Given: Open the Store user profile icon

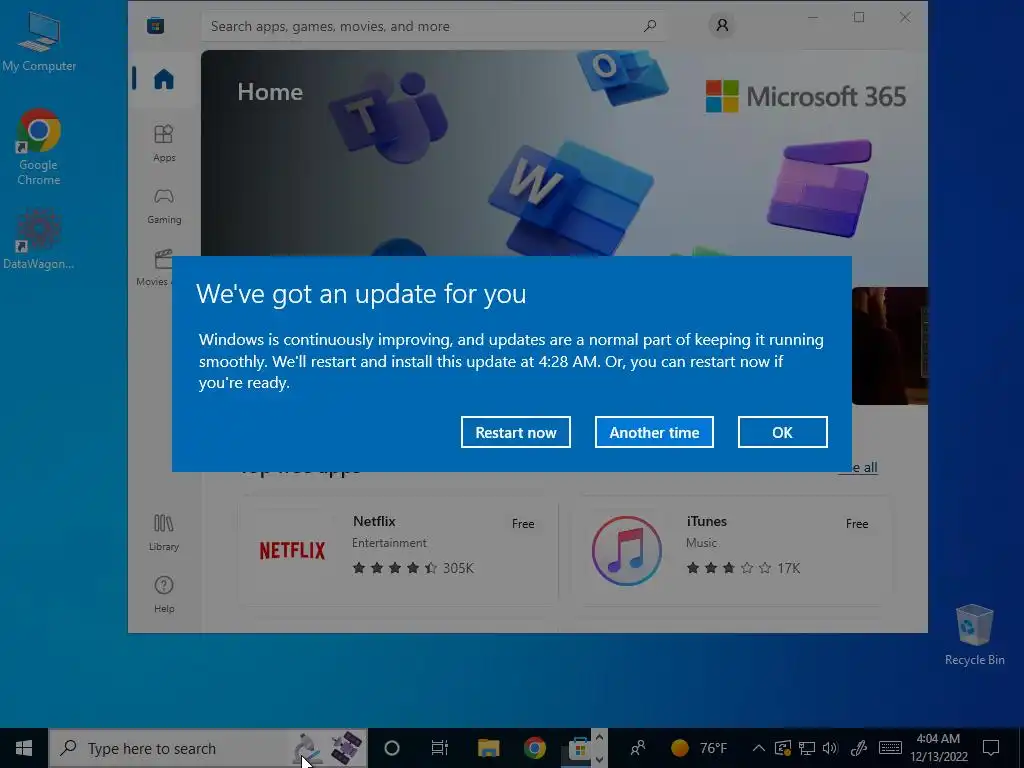Looking at the screenshot, I should 722,25.
